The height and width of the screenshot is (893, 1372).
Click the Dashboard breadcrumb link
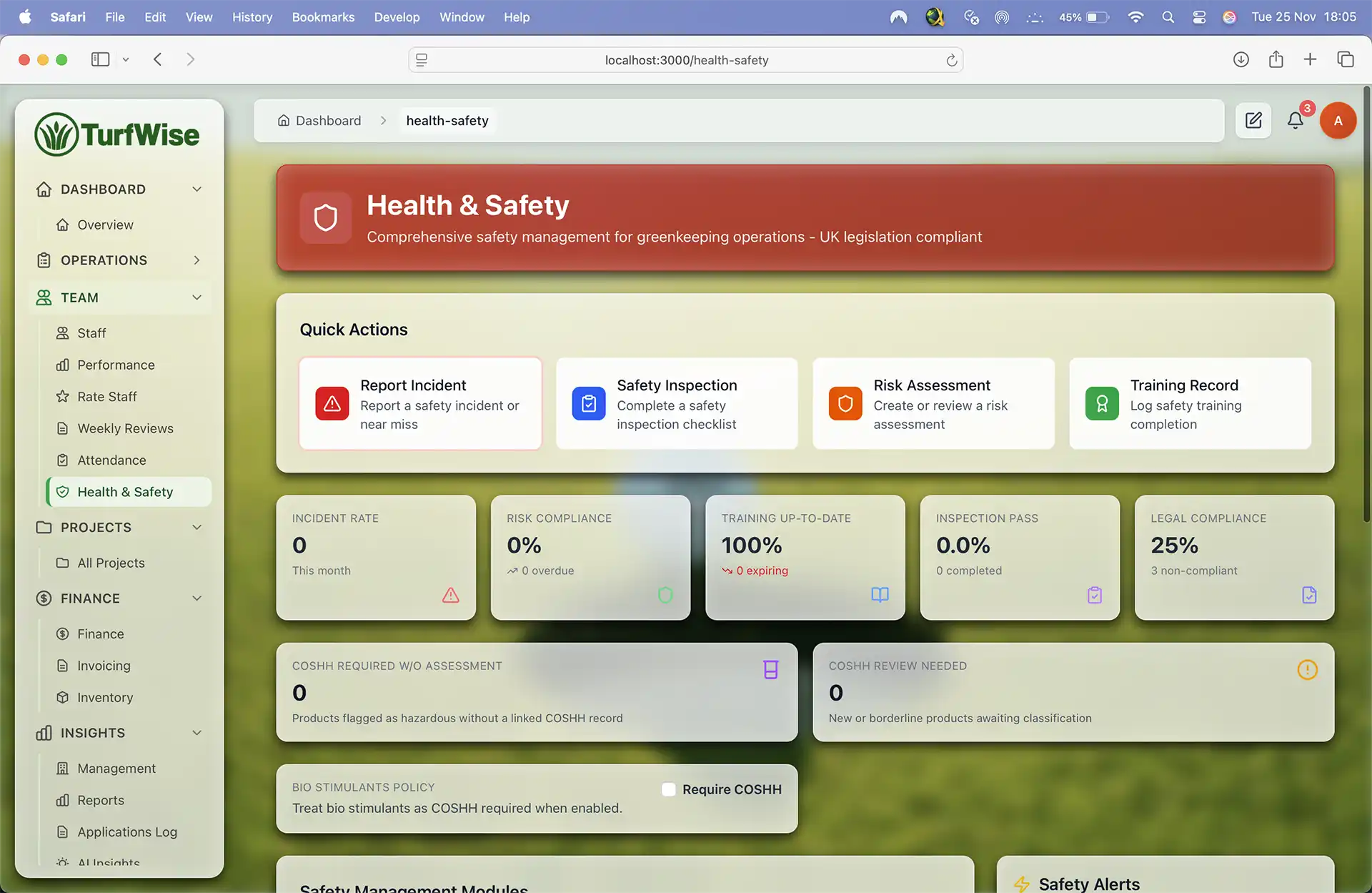coord(328,120)
